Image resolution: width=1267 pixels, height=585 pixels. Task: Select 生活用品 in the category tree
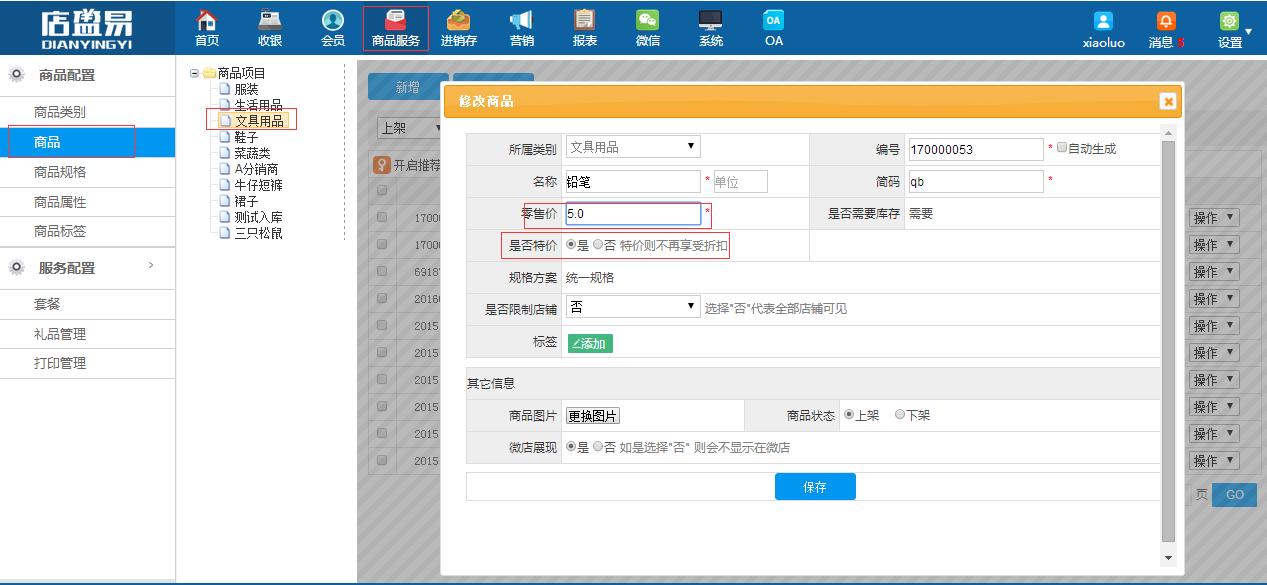point(258,105)
